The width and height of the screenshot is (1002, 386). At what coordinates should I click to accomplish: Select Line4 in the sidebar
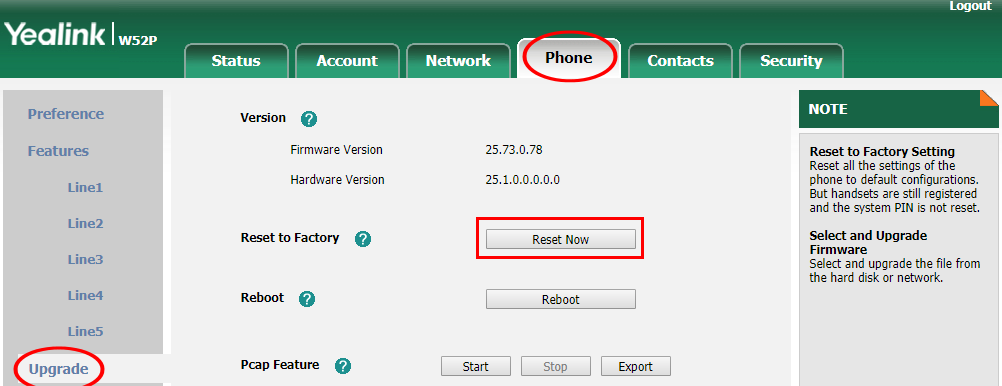point(85,295)
